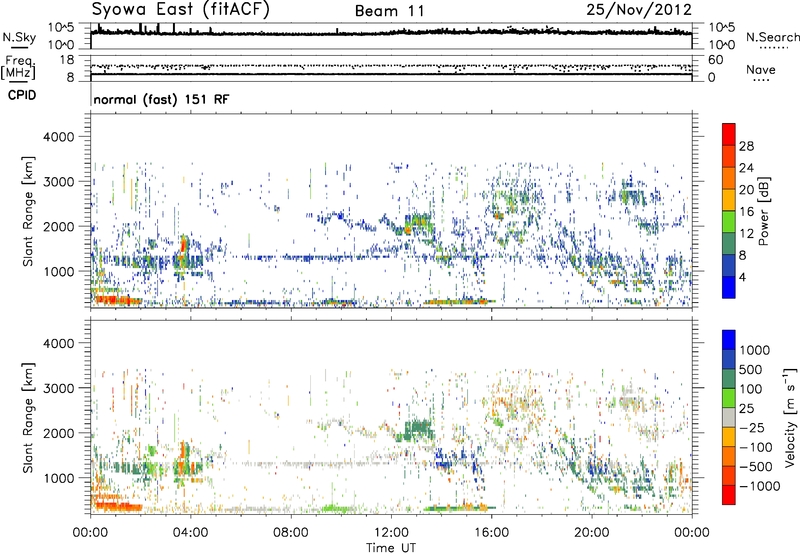Click the '100' label on the velocity color bar
Viewport: 800px width, 554px height.
click(x=751, y=389)
